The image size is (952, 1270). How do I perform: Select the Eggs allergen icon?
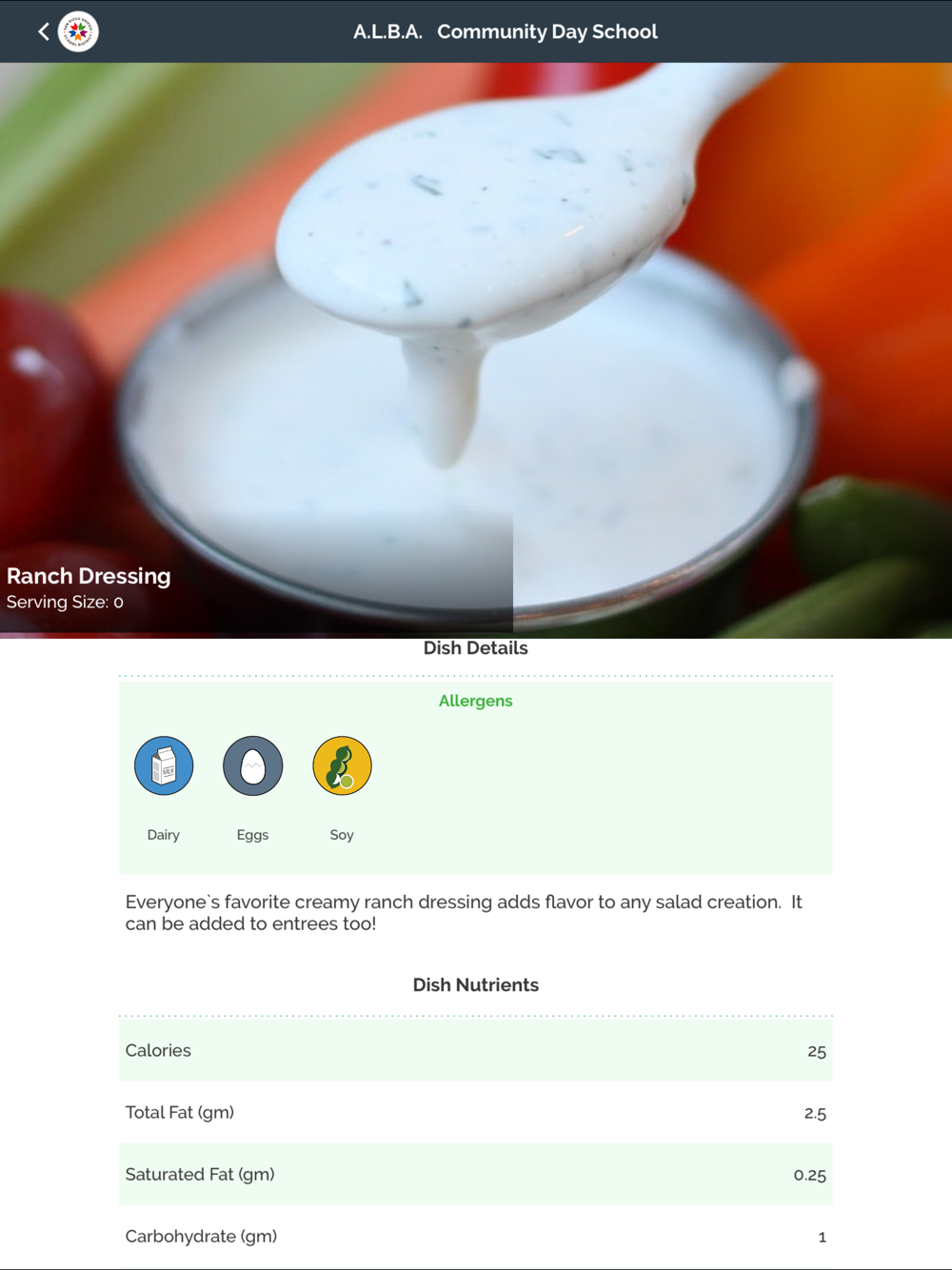click(x=252, y=765)
